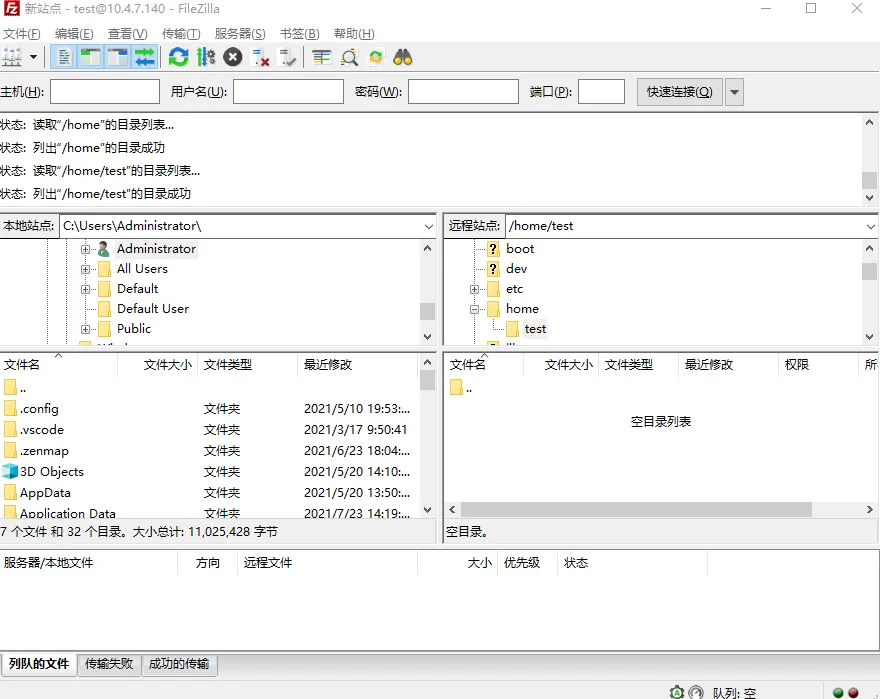Click remote list horizontal scrollbar thumb
This screenshot has width=880, height=699.
coord(636,510)
